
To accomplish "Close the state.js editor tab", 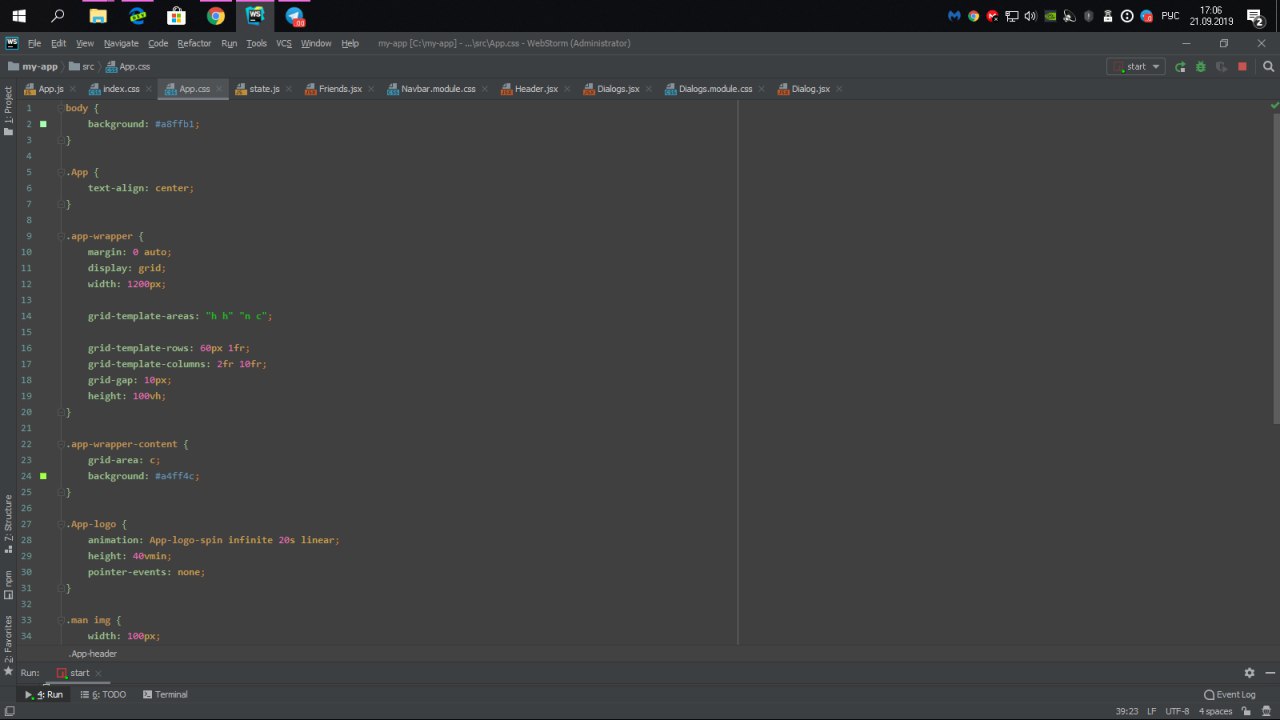I will 288,89.
